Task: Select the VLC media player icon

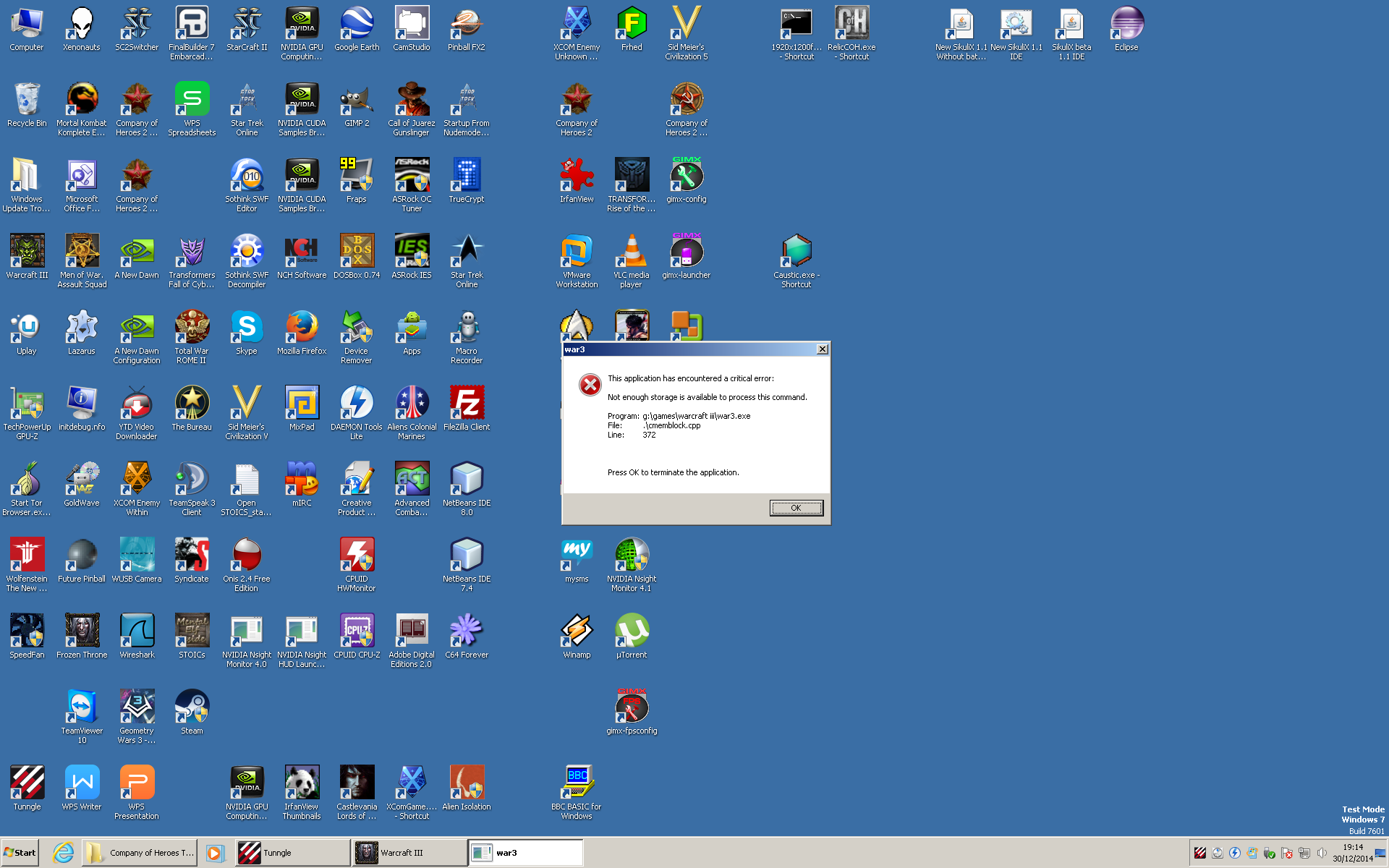Action: point(632,252)
